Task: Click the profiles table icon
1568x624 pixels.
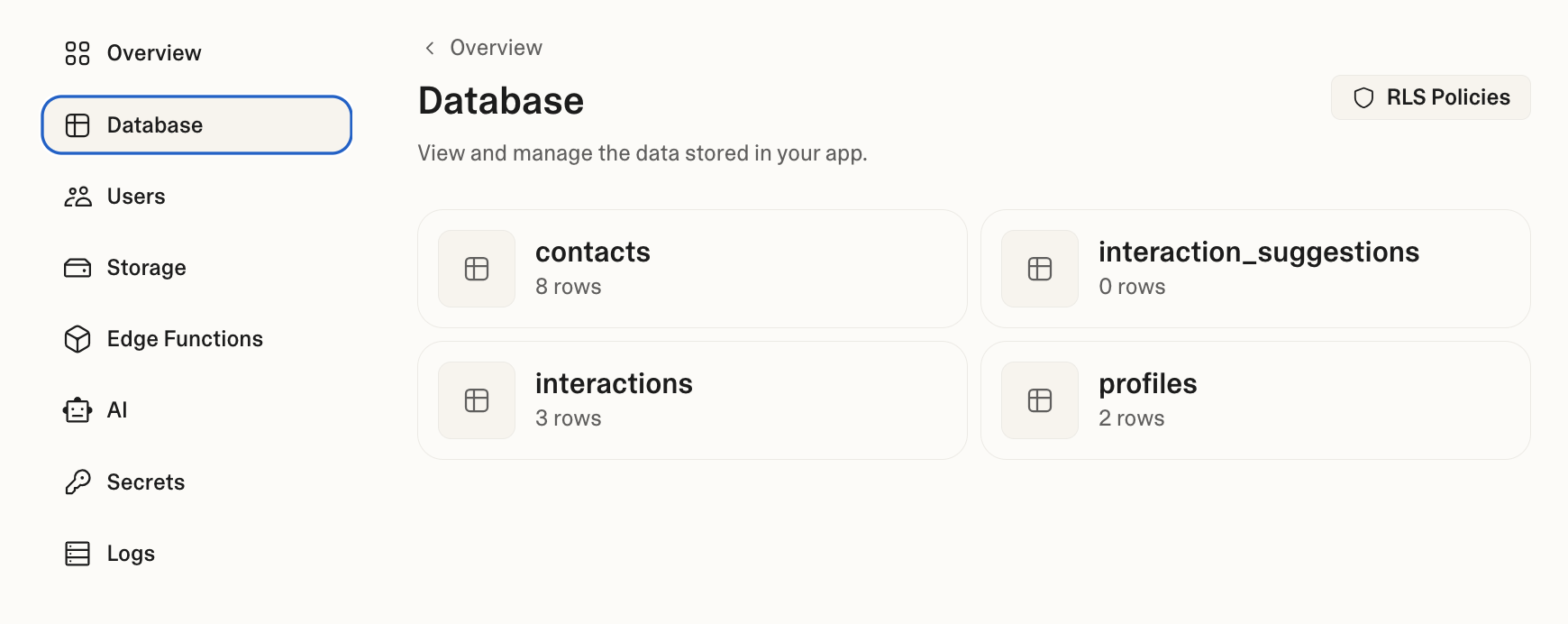Action: [1040, 400]
